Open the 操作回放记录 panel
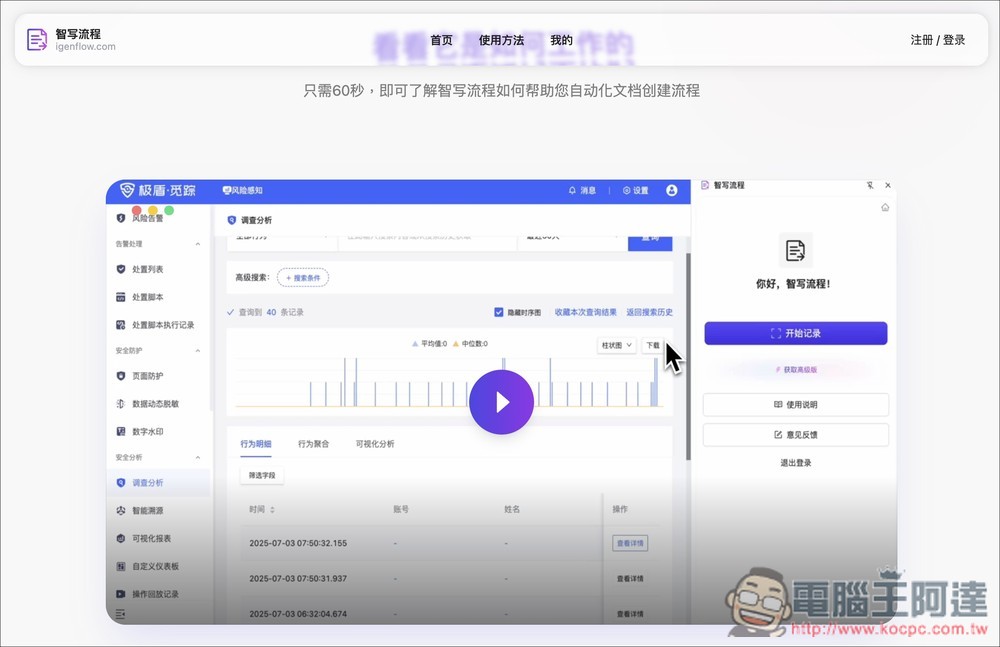 pyautogui.click(x=162, y=594)
